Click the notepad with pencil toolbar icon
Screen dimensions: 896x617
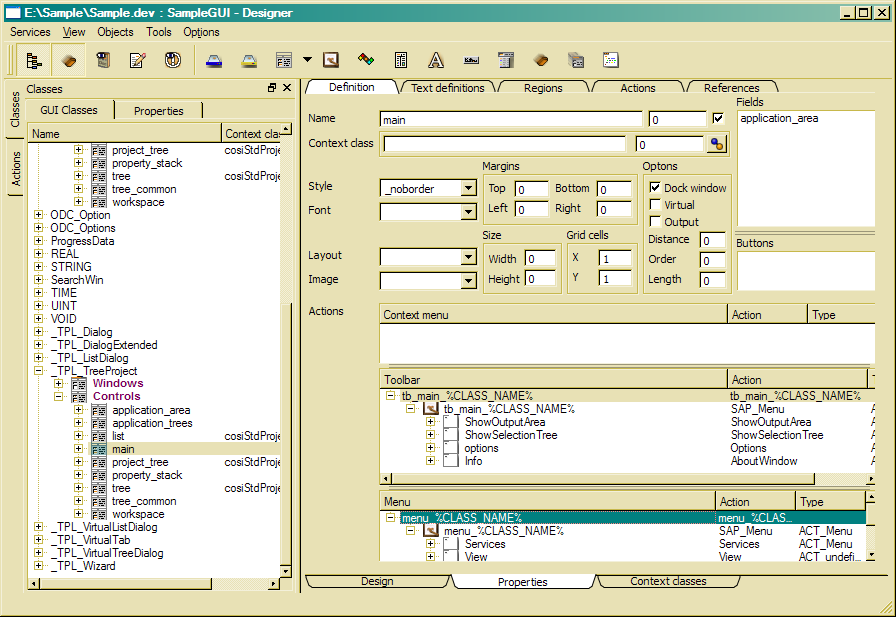click(137, 60)
